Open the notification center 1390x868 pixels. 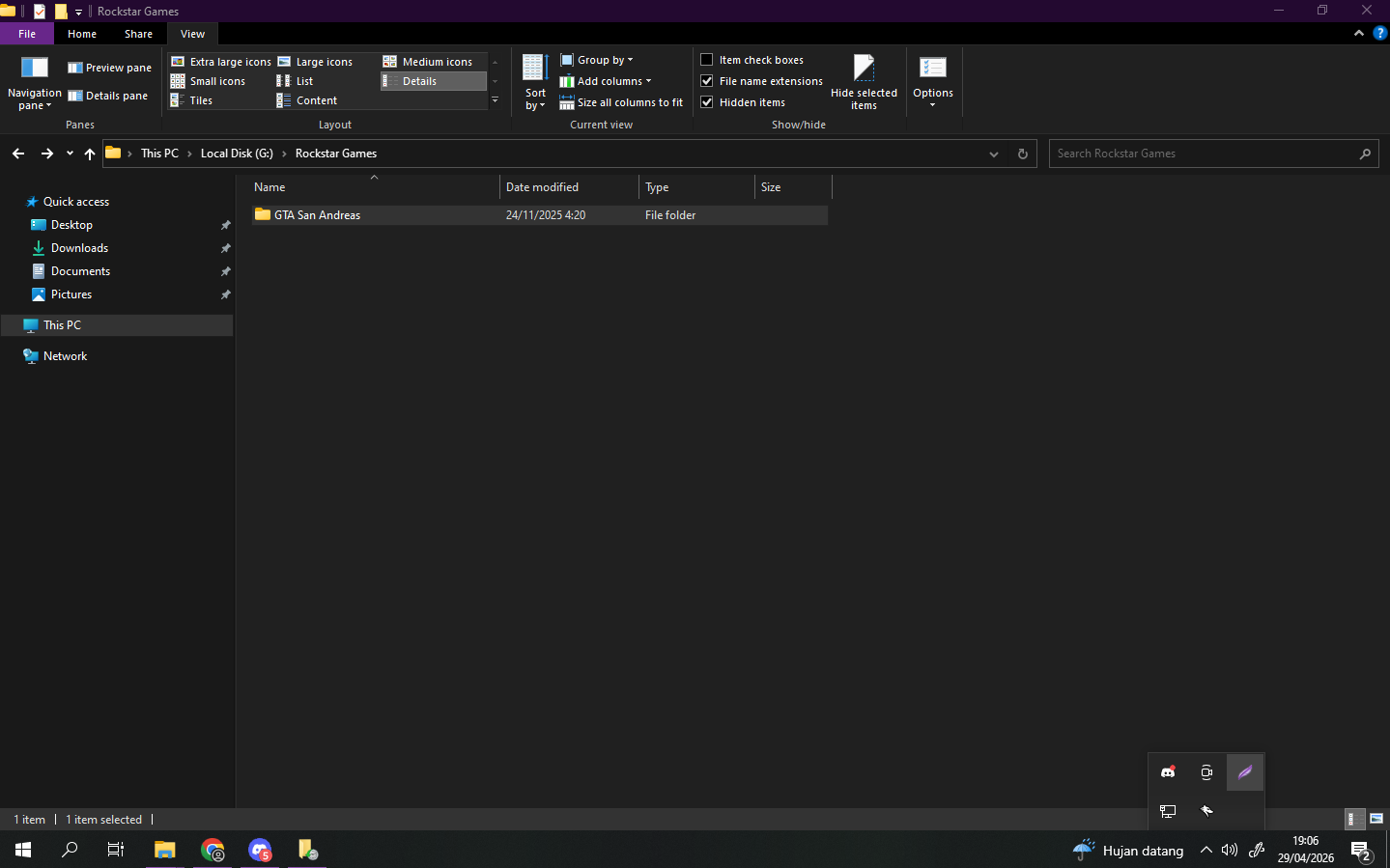1361,851
